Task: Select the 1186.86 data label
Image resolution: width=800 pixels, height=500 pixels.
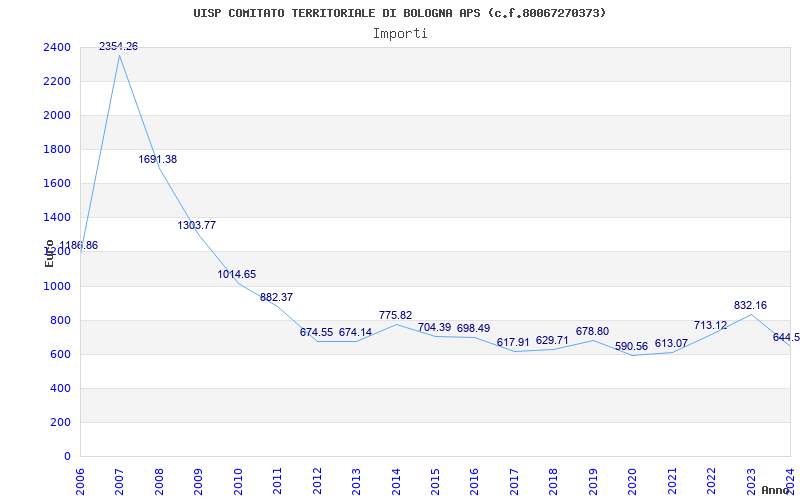Action: point(79,245)
